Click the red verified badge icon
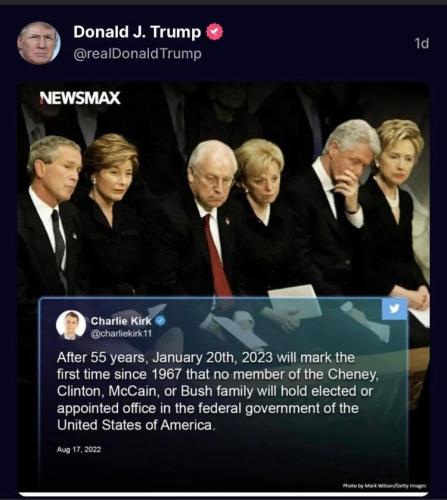This screenshot has height=500, width=447. tap(214, 32)
